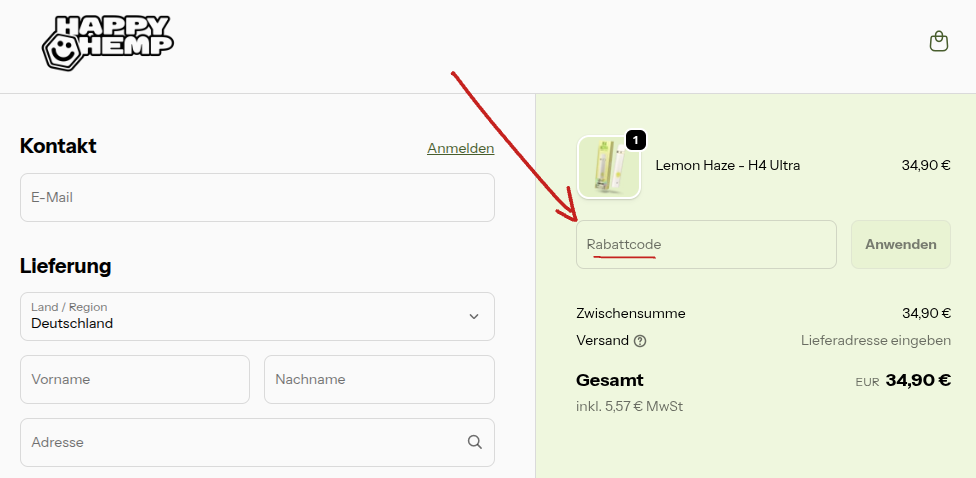
Task: Click the Lieferung section heading
Action: point(65,266)
